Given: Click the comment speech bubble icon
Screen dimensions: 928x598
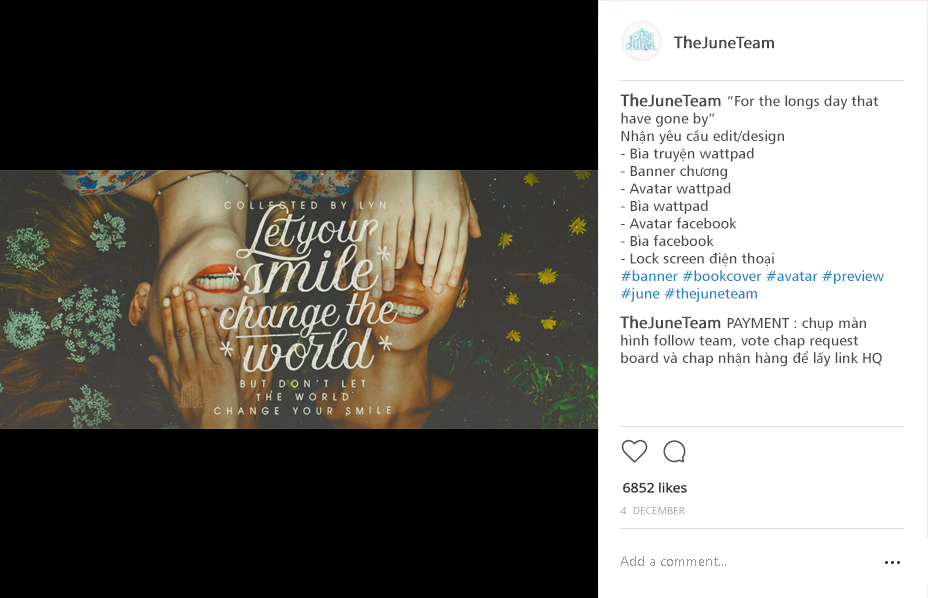Looking at the screenshot, I should point(674,452).
